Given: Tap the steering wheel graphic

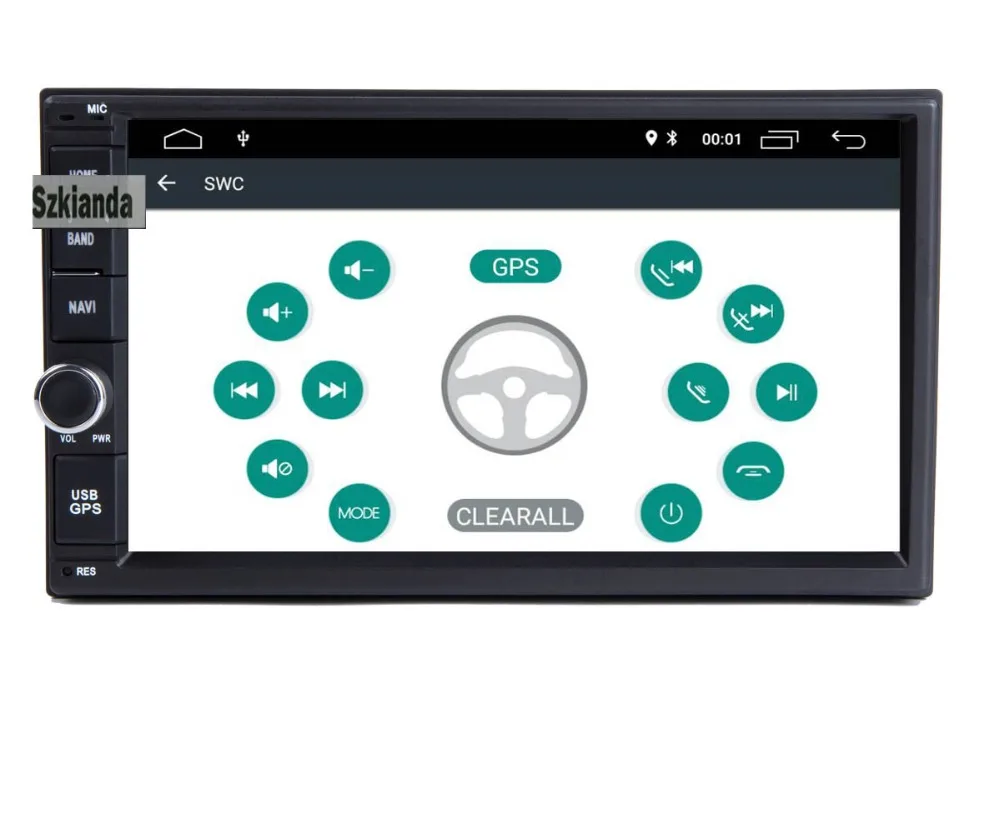Looking at the screenshot, I should click(x=513, y=385).
